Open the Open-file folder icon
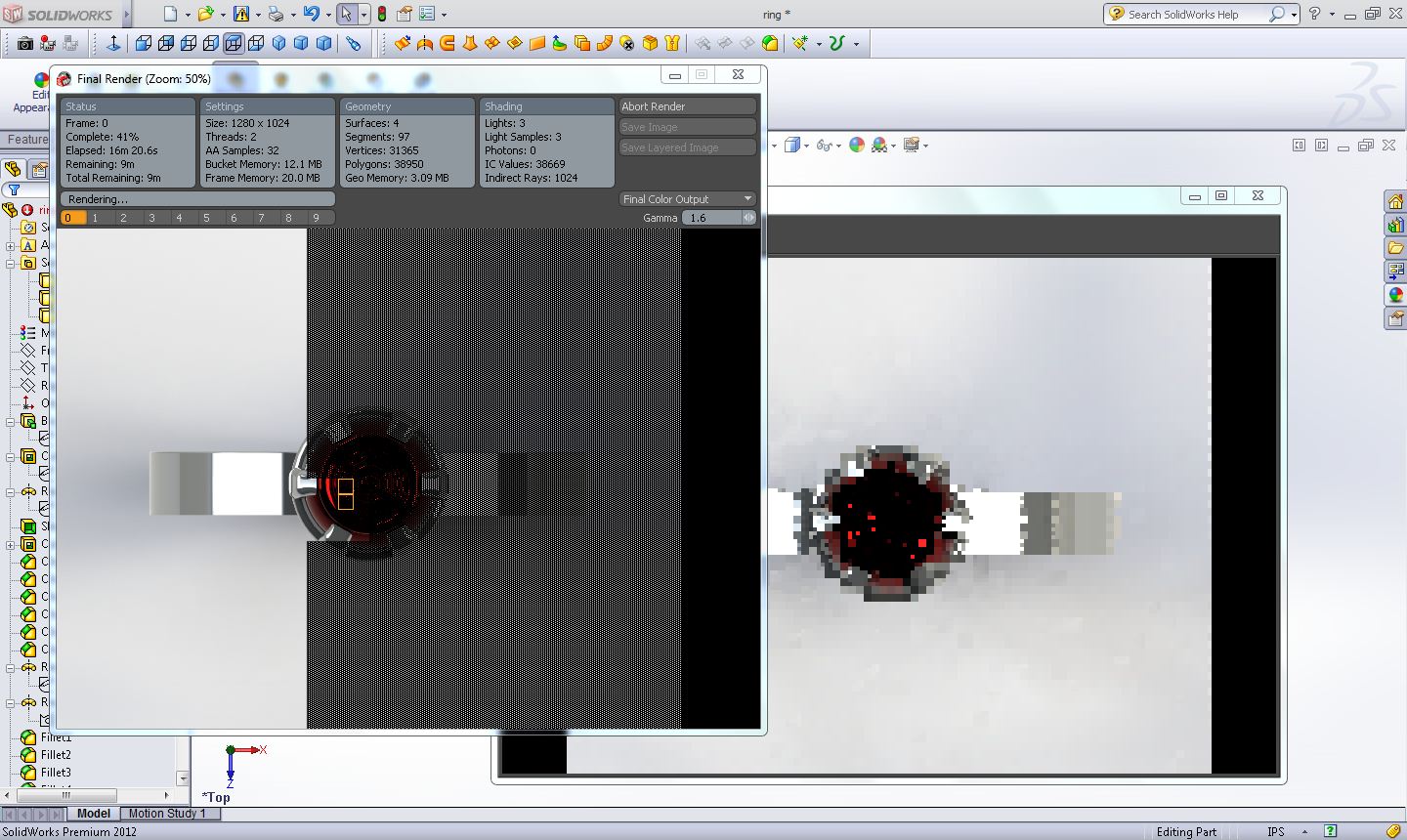 [x=205, y=15]
